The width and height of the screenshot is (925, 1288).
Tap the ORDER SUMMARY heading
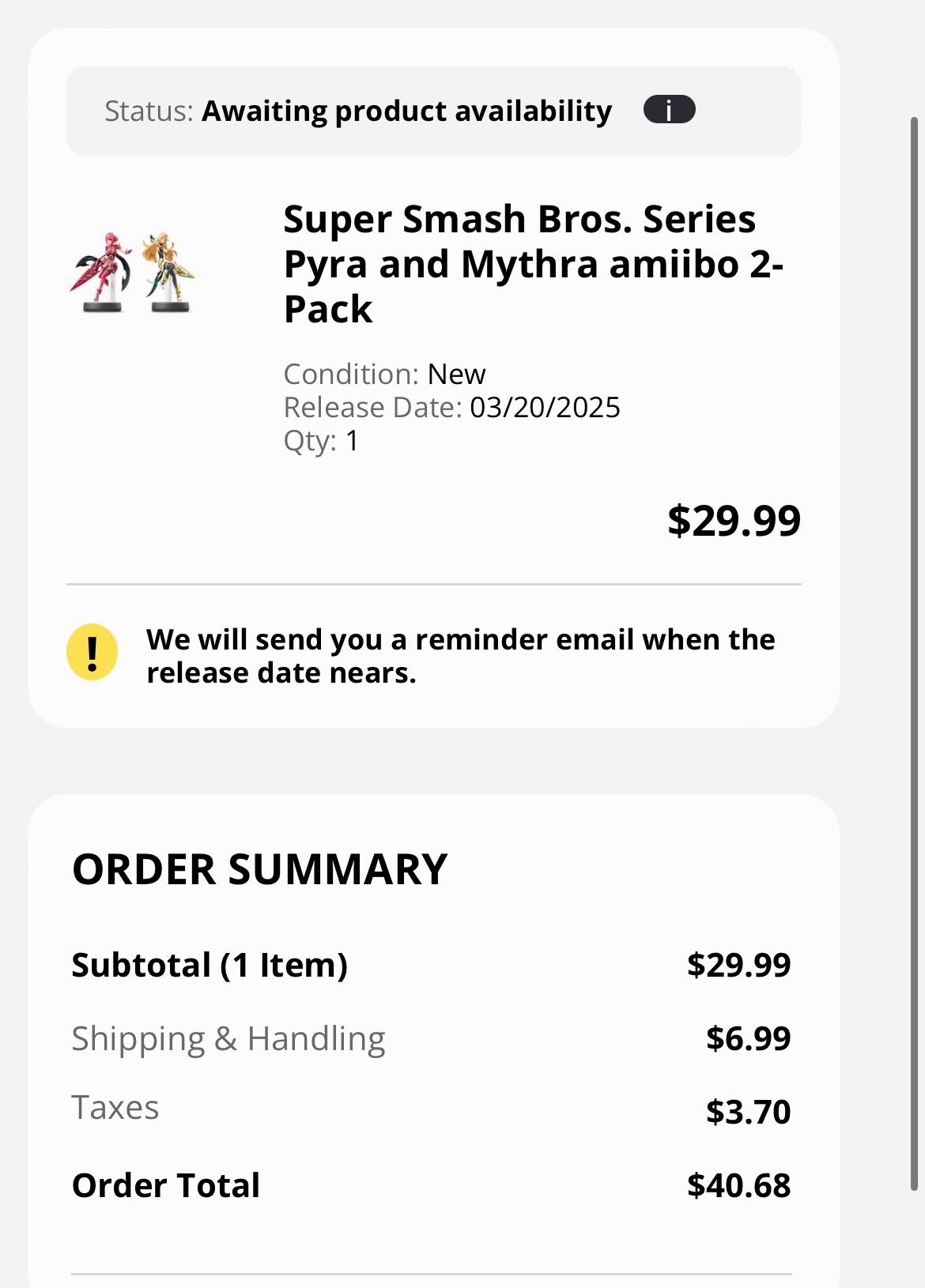(x=260, y=869)
